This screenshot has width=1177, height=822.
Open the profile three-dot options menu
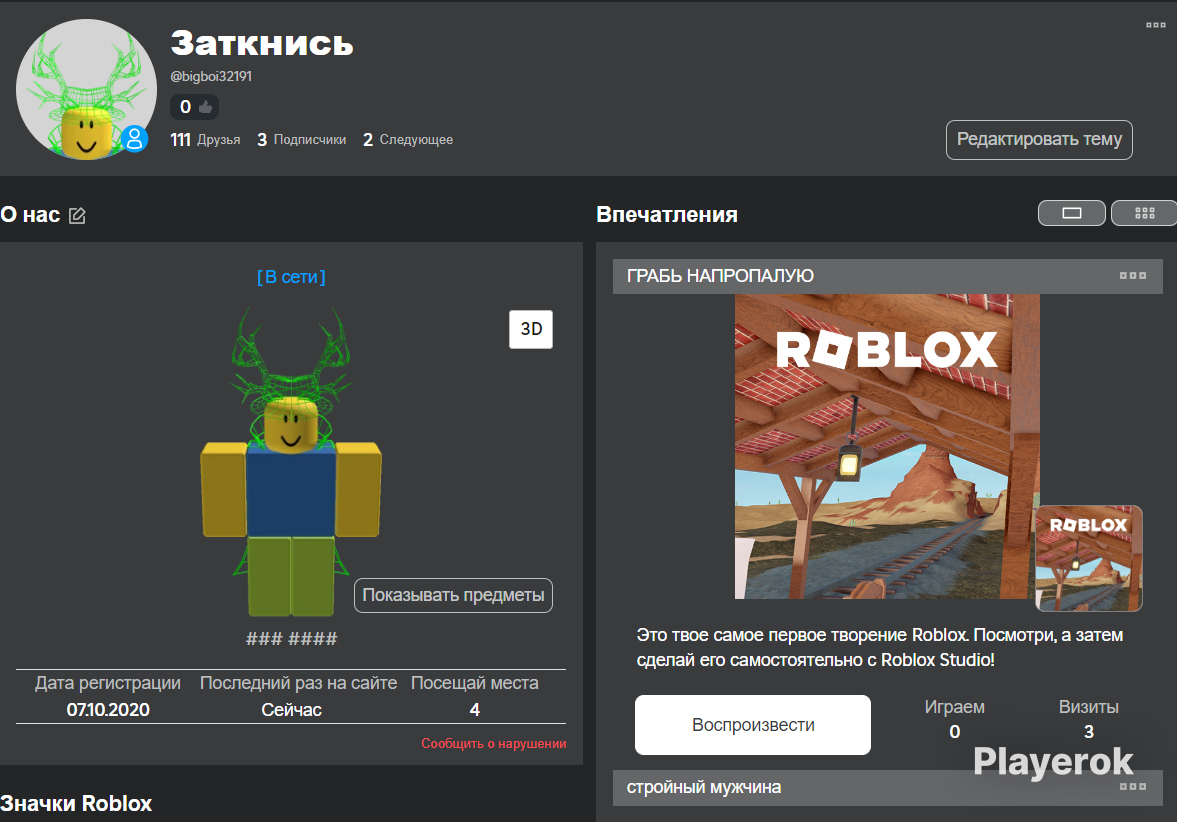tap(1155, 25)
